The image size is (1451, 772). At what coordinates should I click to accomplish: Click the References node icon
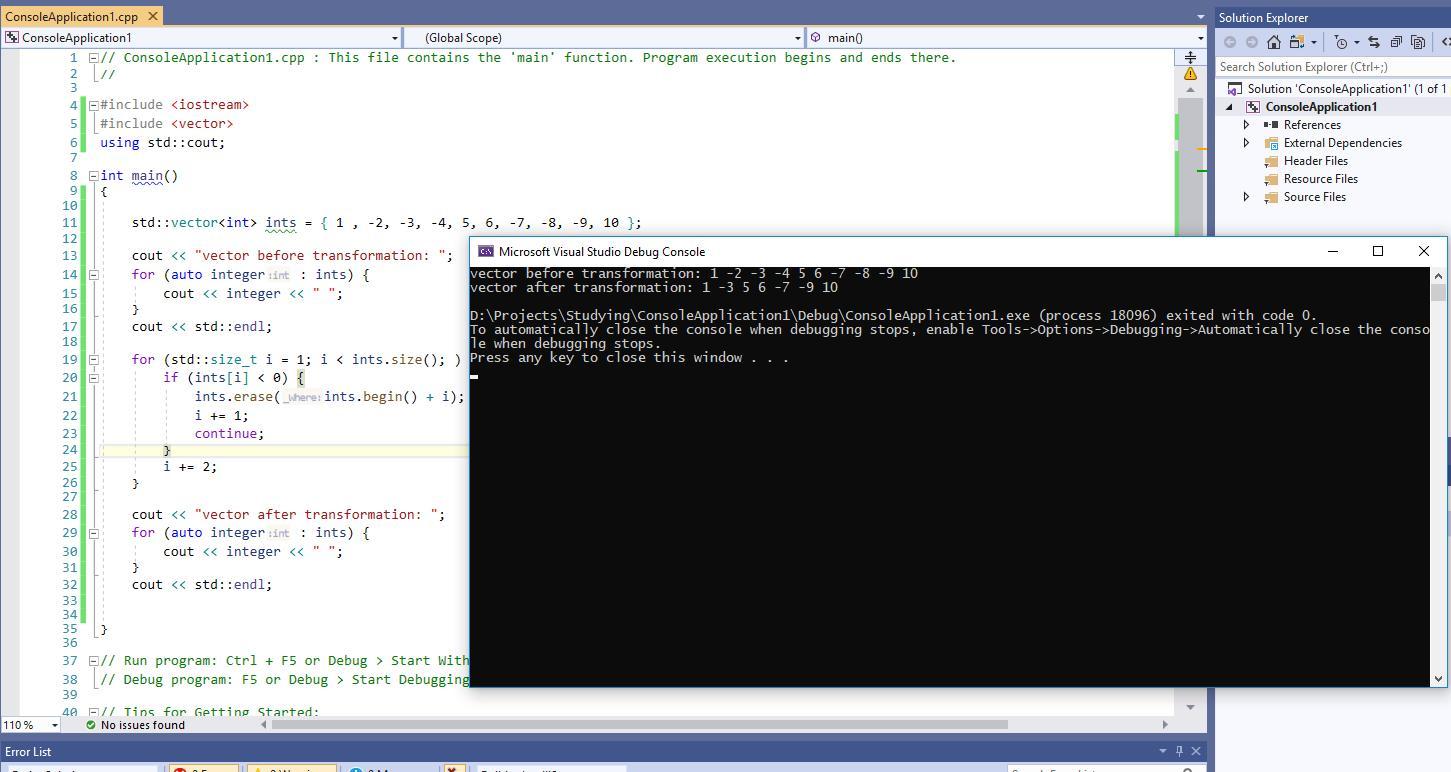[x=1271, y=125]
